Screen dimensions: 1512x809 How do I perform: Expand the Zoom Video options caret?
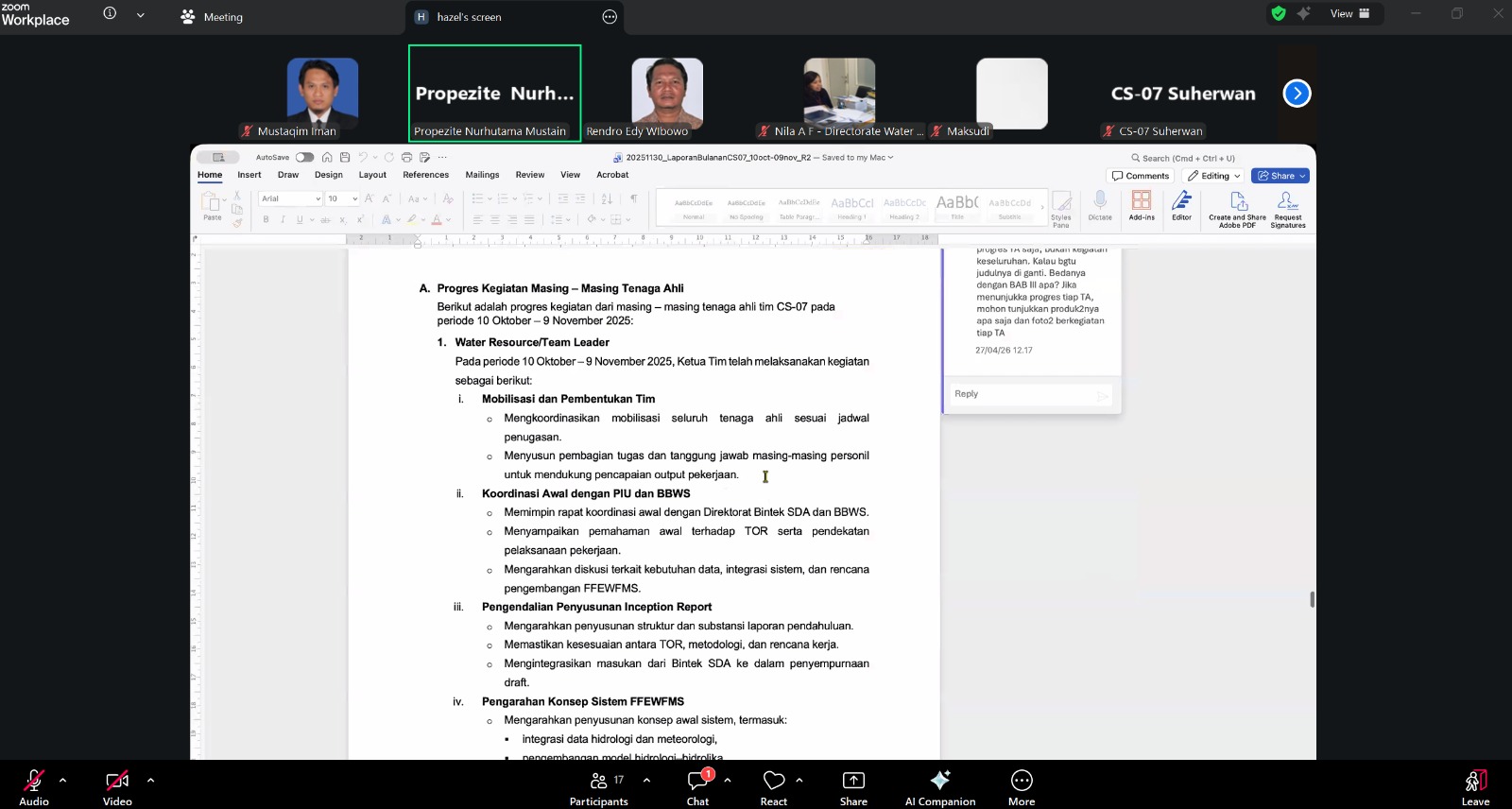tap(150, 781)
